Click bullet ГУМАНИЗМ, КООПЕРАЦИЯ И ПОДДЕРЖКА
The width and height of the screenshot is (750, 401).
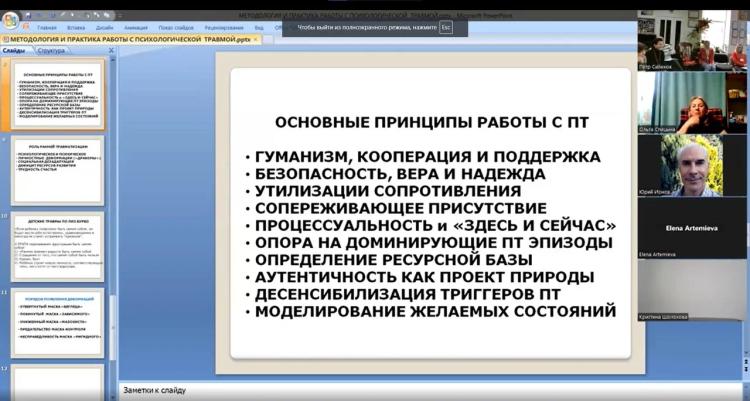pyautogui.click(x=428, y=157)
